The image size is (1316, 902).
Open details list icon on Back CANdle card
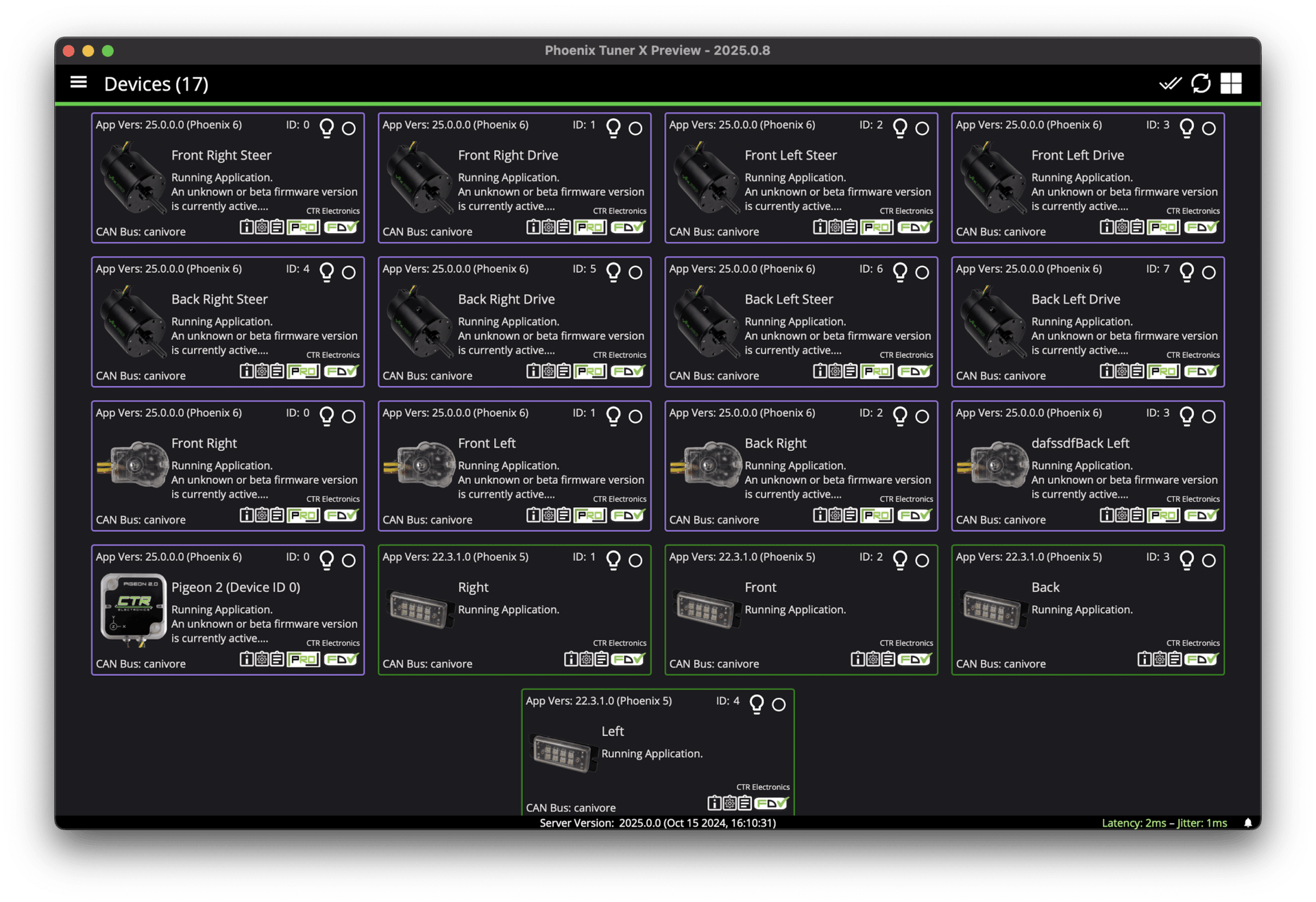(x=1174, y=659)
